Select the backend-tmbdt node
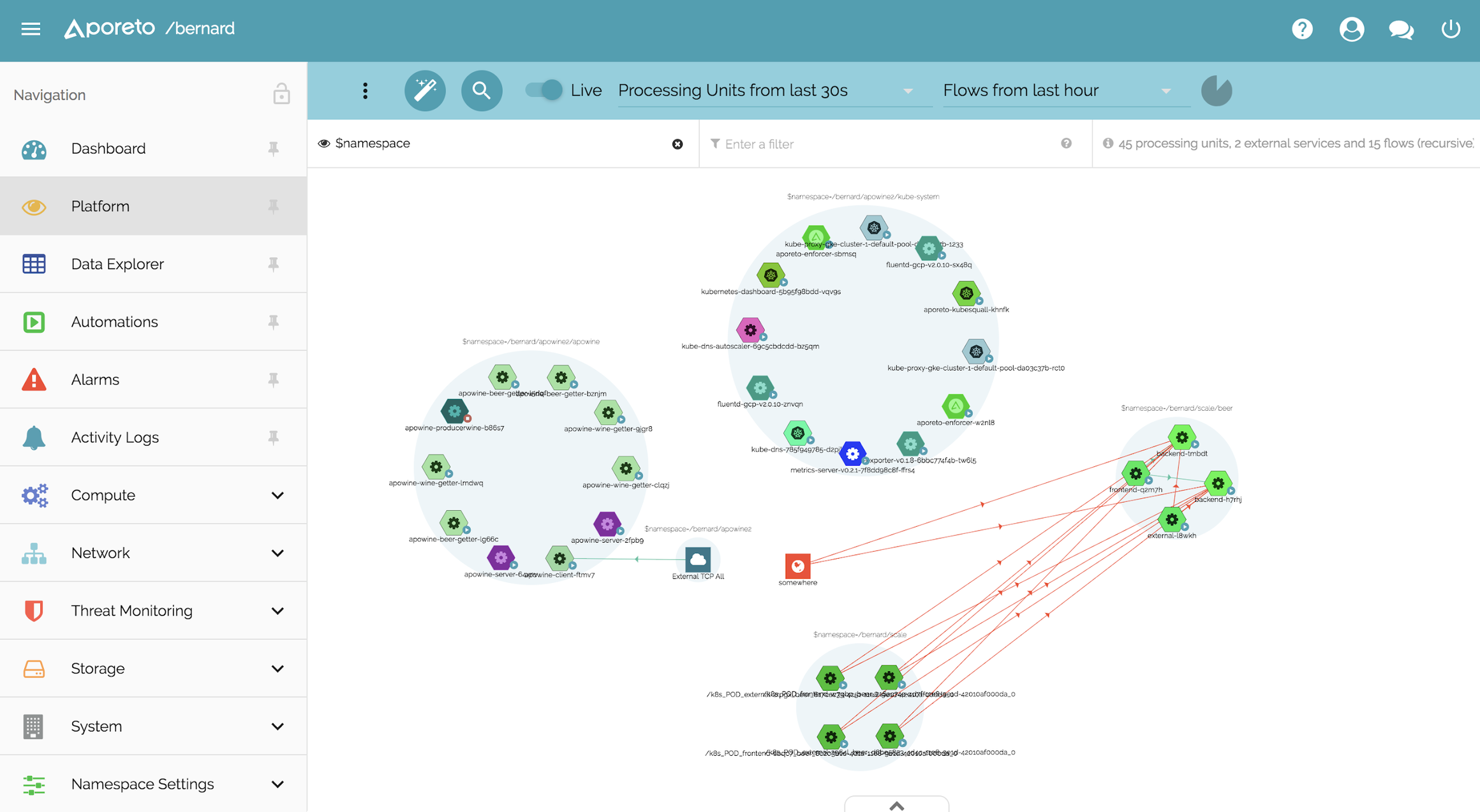Screen dimensions: 1480x812 1181,437
